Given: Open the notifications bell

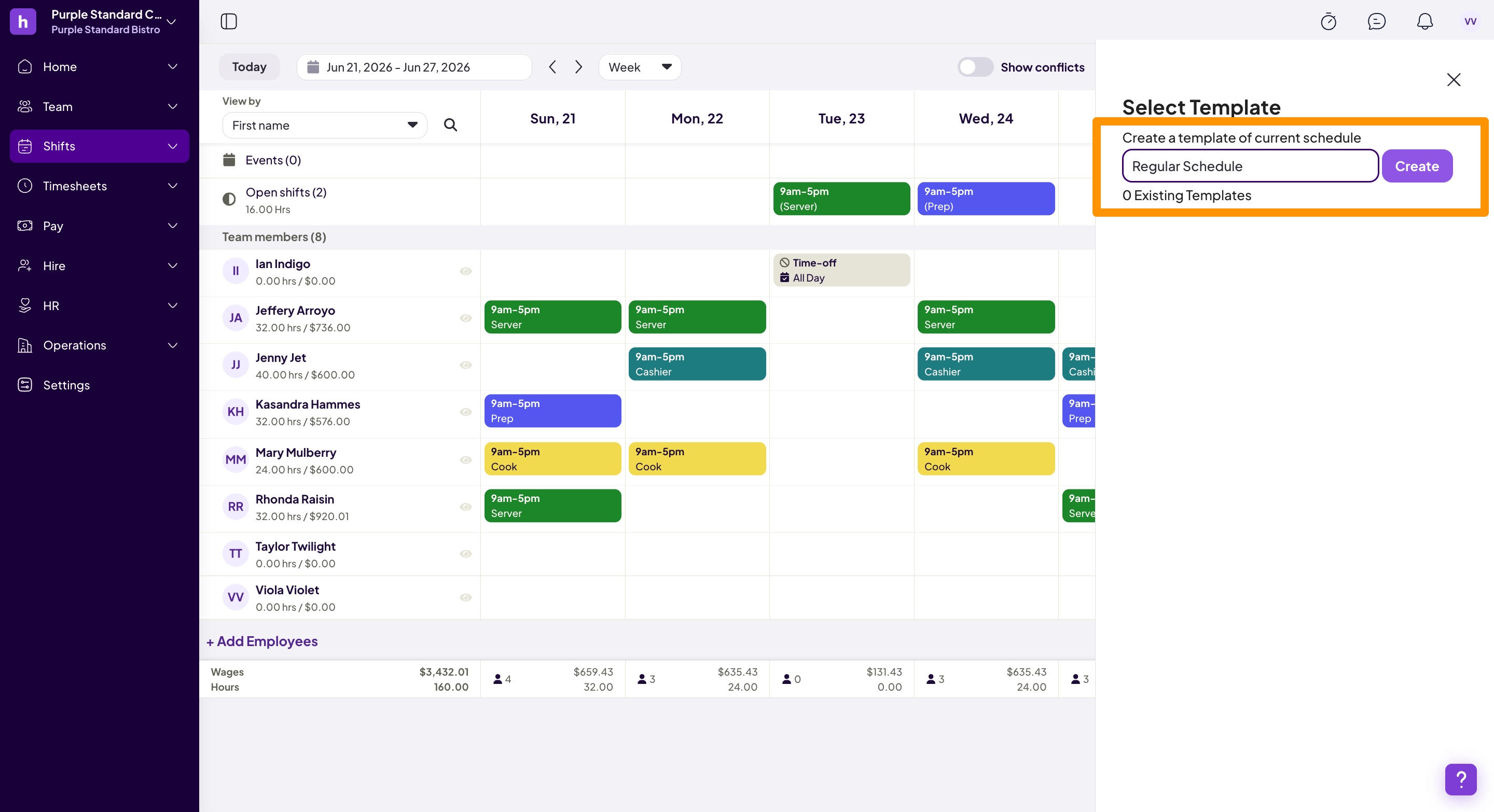Looking at the screenshot, I should [x=1424, y=21].
